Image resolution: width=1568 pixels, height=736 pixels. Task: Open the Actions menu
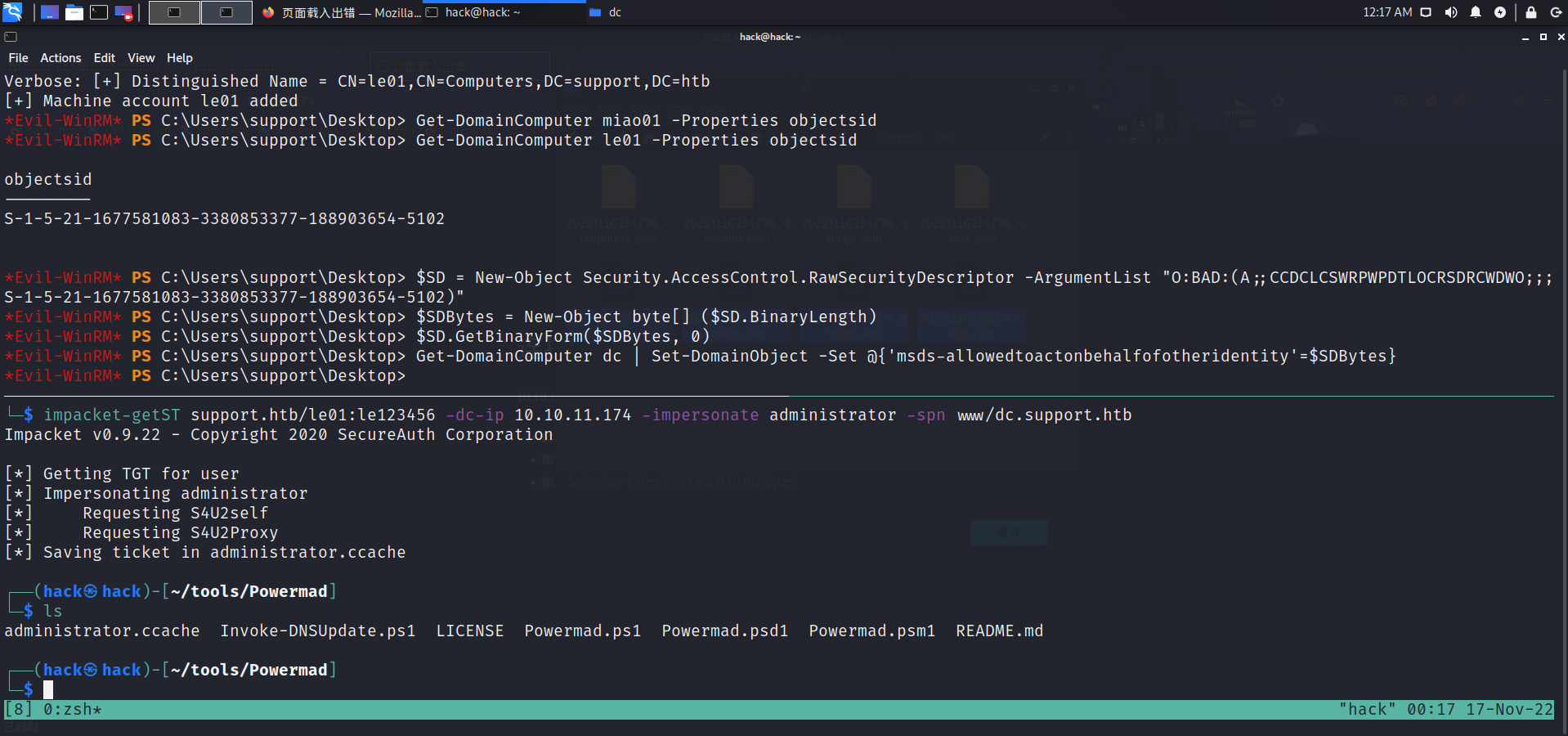pos(60,58)
